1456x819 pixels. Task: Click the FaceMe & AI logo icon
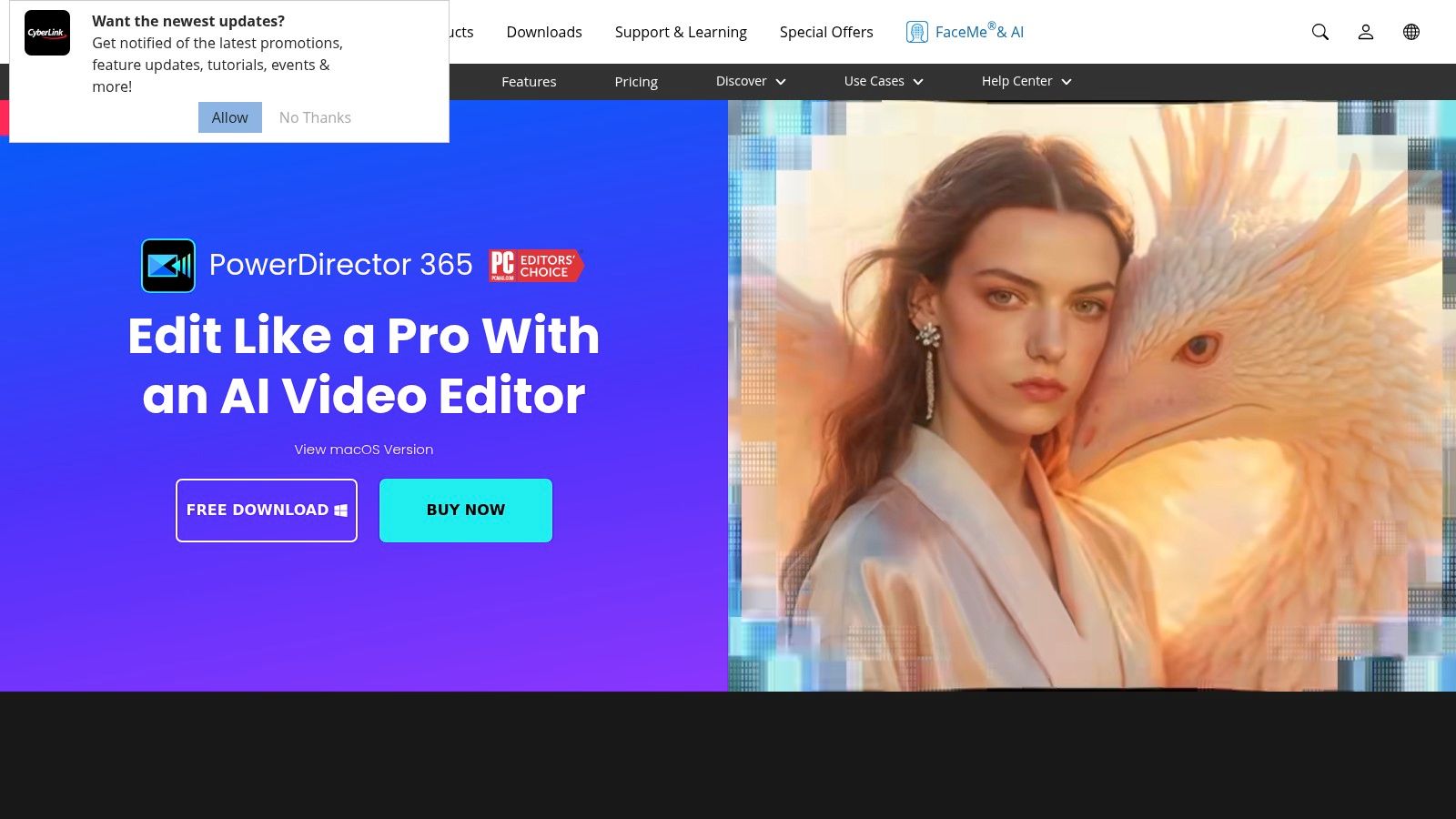click(917, 32)
